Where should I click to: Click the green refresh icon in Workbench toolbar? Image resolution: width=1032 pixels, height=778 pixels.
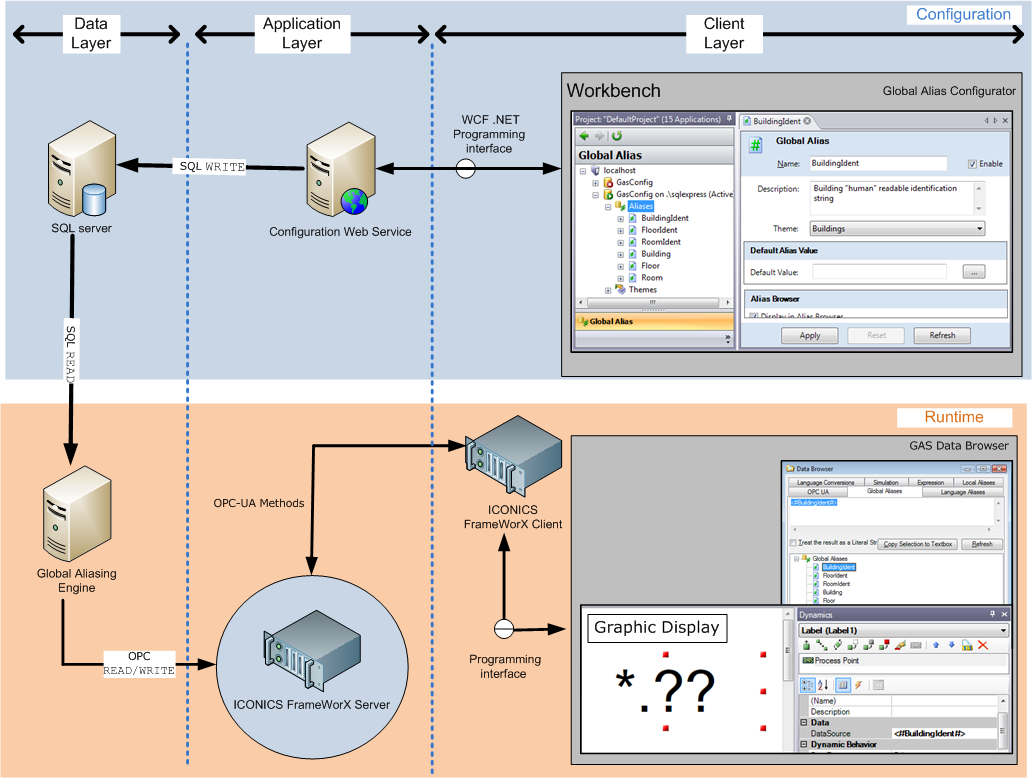point(617,137)
